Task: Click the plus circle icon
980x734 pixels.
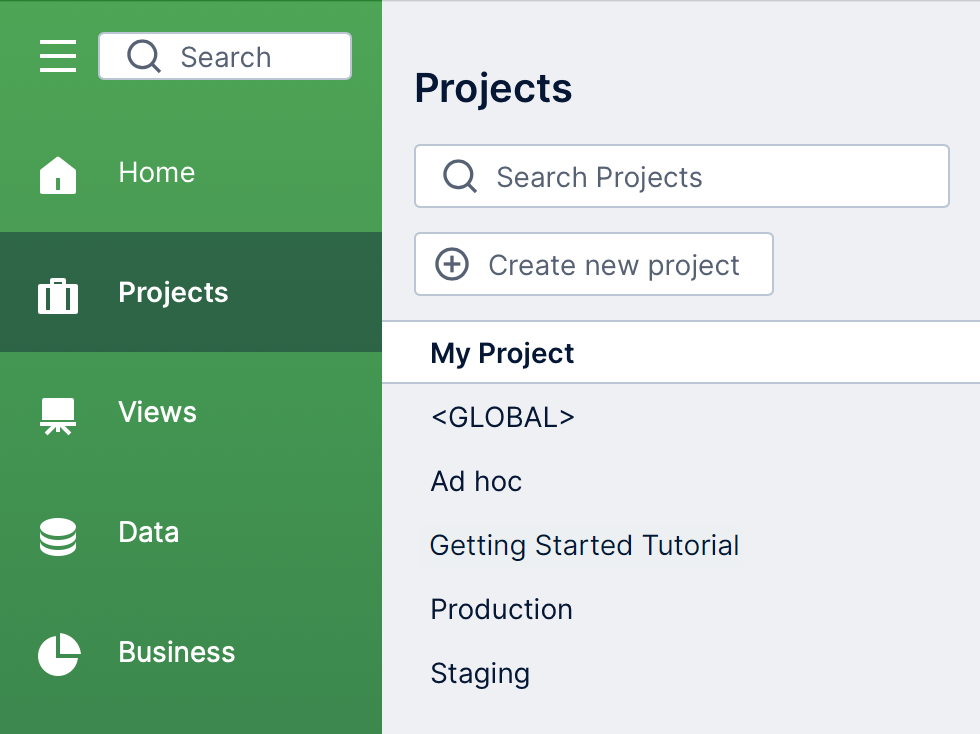Action: [x=452, y=264]
